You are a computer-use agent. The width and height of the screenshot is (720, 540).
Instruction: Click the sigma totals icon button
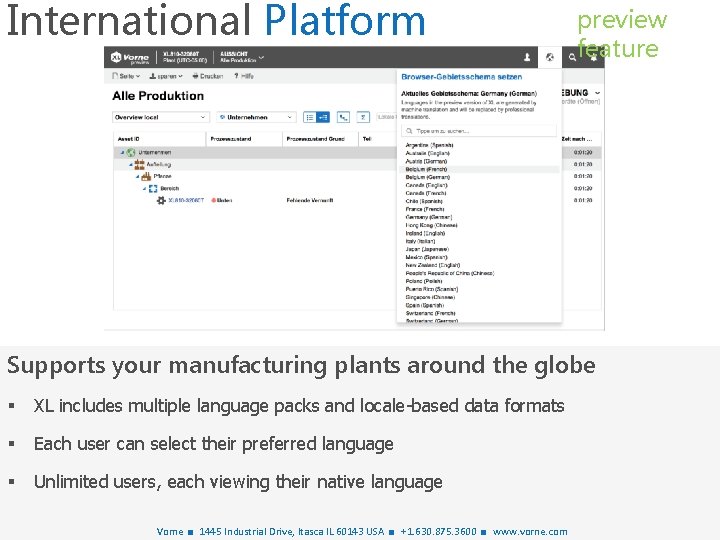(x=363, y=118)
